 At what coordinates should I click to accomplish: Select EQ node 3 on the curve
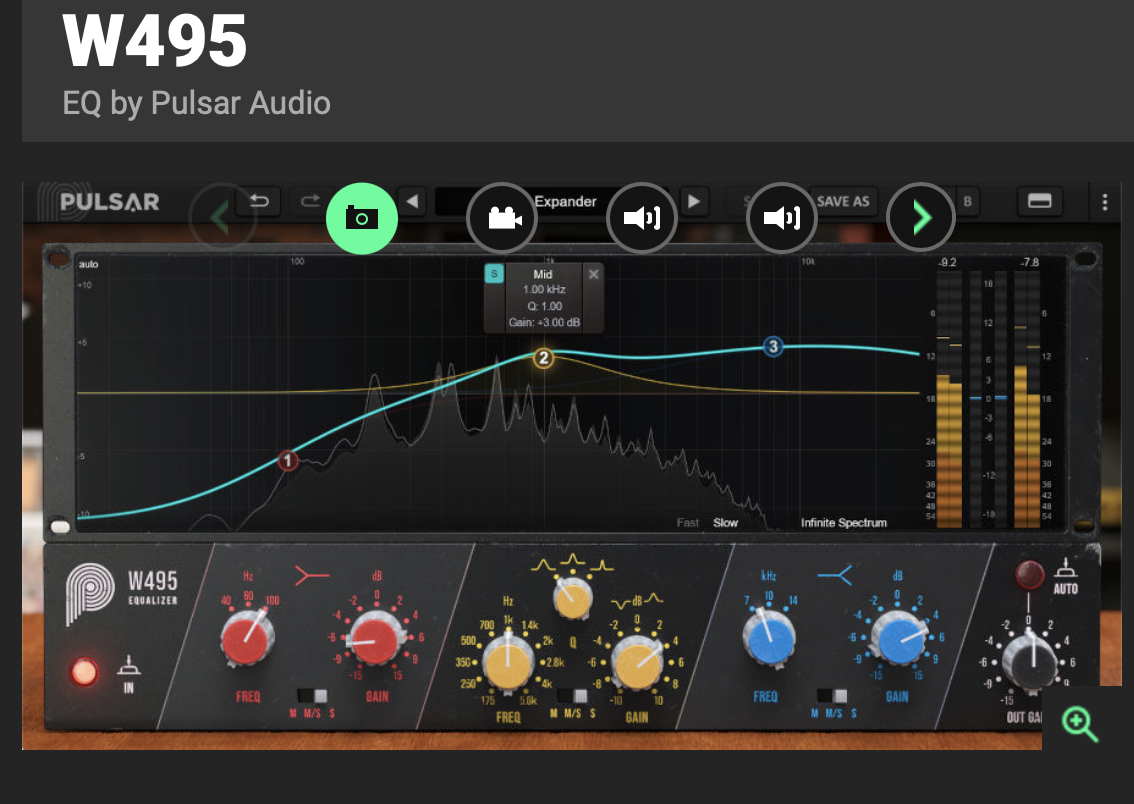tap(773, 346)
